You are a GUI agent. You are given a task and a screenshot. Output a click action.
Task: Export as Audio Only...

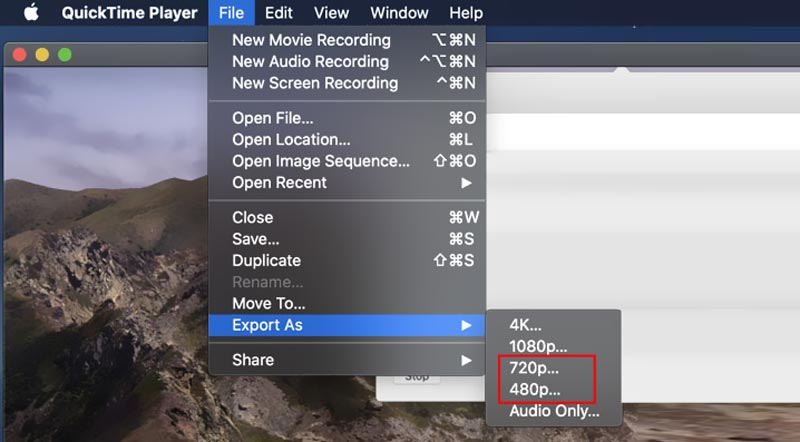click(x=554, y=411)
